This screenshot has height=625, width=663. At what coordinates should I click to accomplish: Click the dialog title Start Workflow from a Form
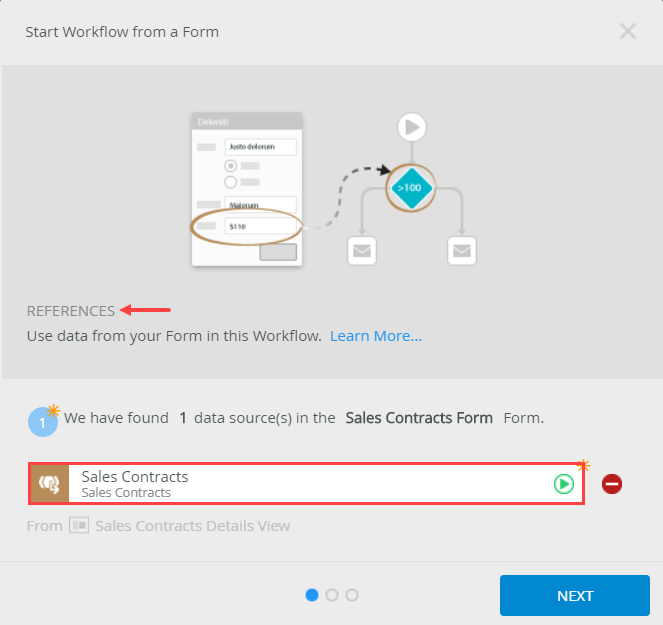[x=122, y=32]
